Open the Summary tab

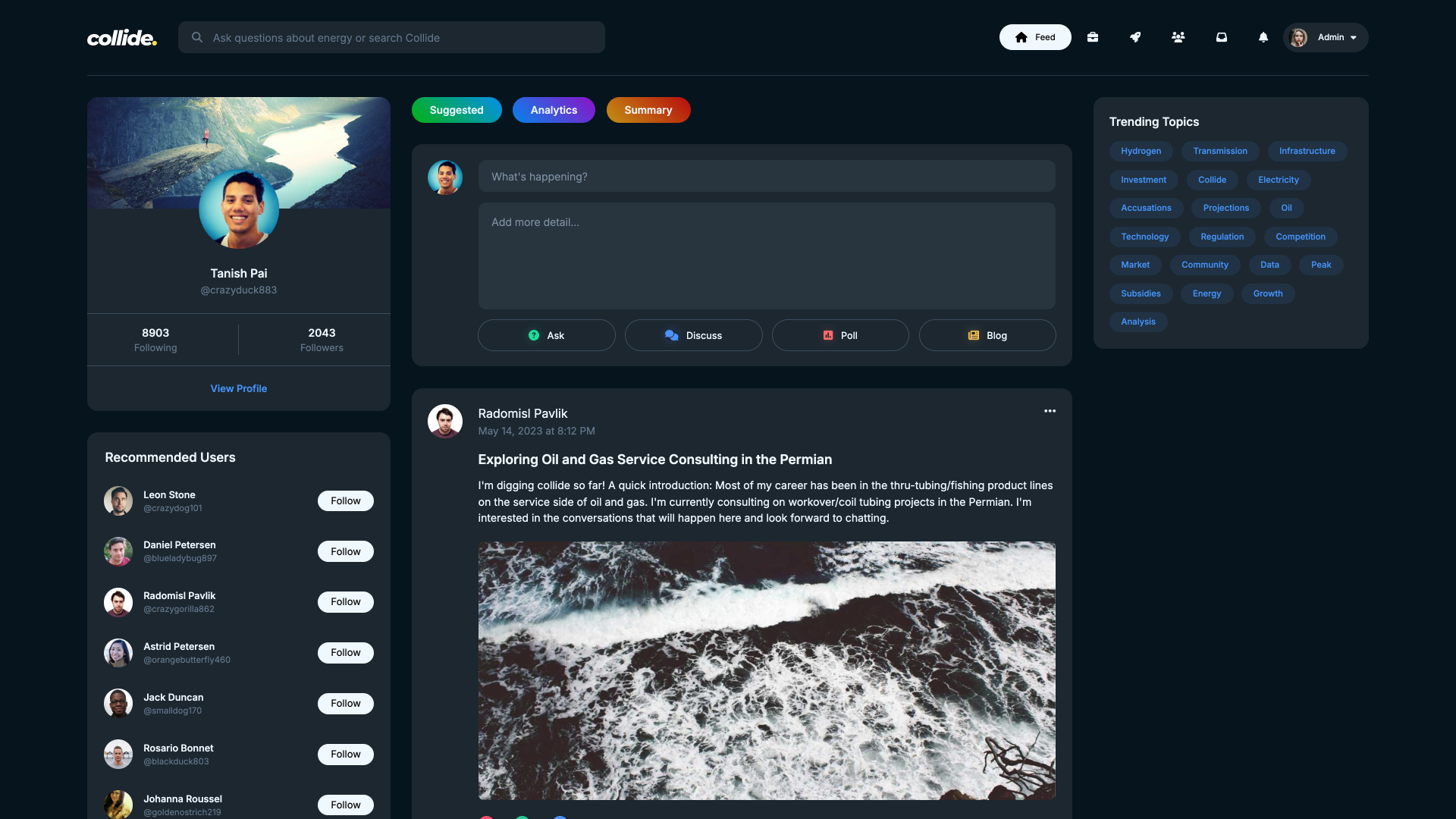(x=648, y=110)
